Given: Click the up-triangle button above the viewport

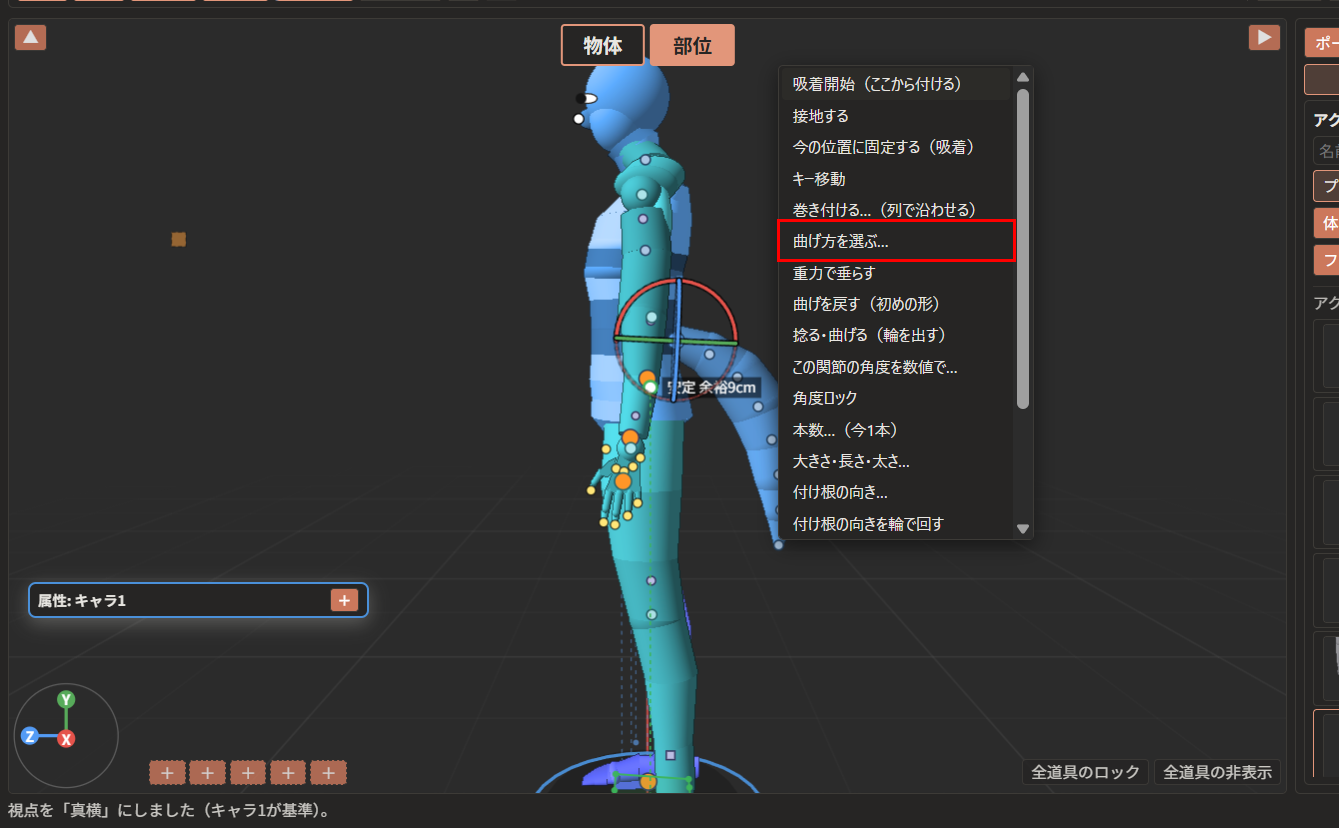Looking at the screenshot, I should (30, 38).
